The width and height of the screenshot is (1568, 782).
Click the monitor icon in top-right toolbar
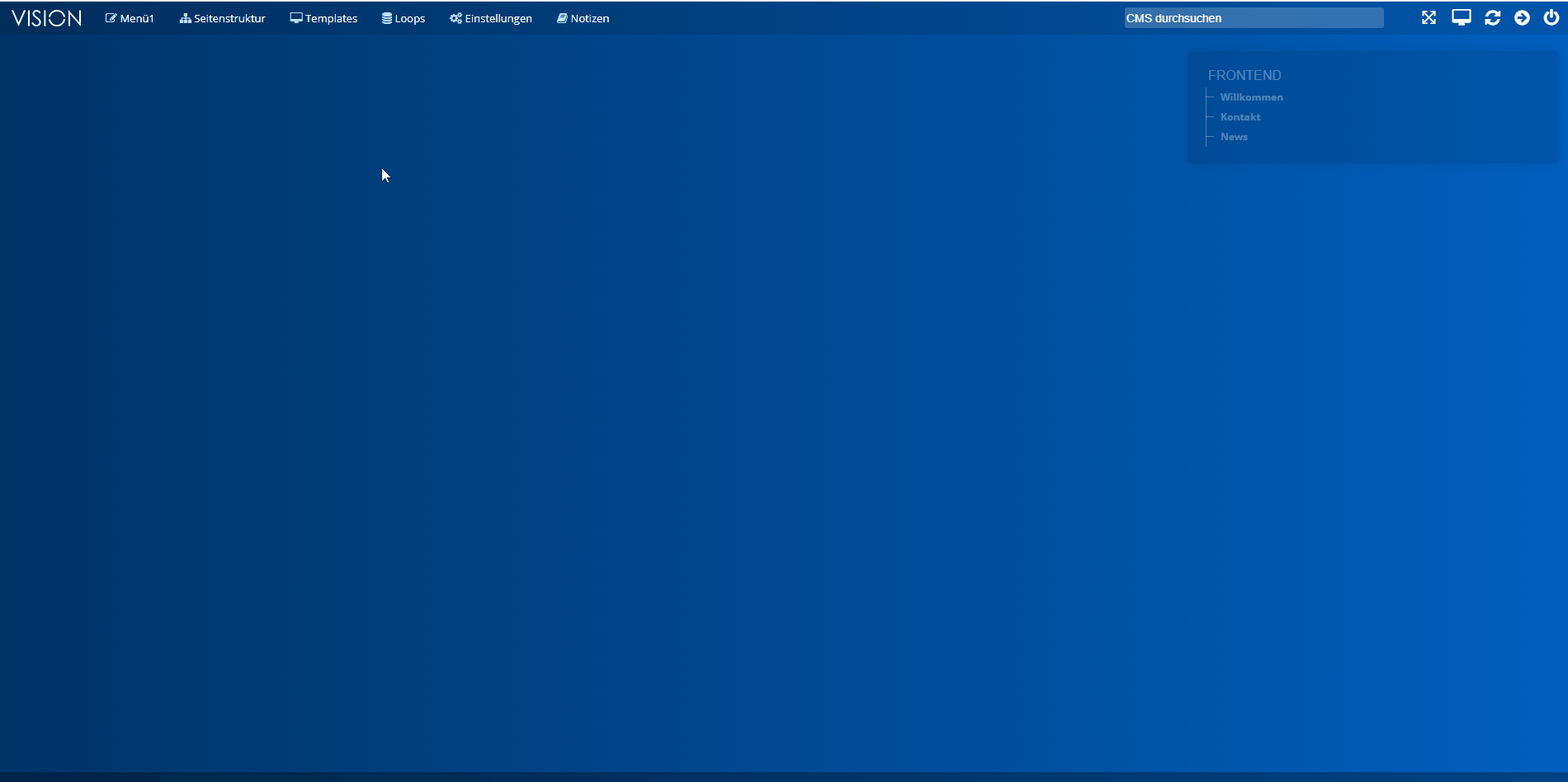tap(1461, 18)
